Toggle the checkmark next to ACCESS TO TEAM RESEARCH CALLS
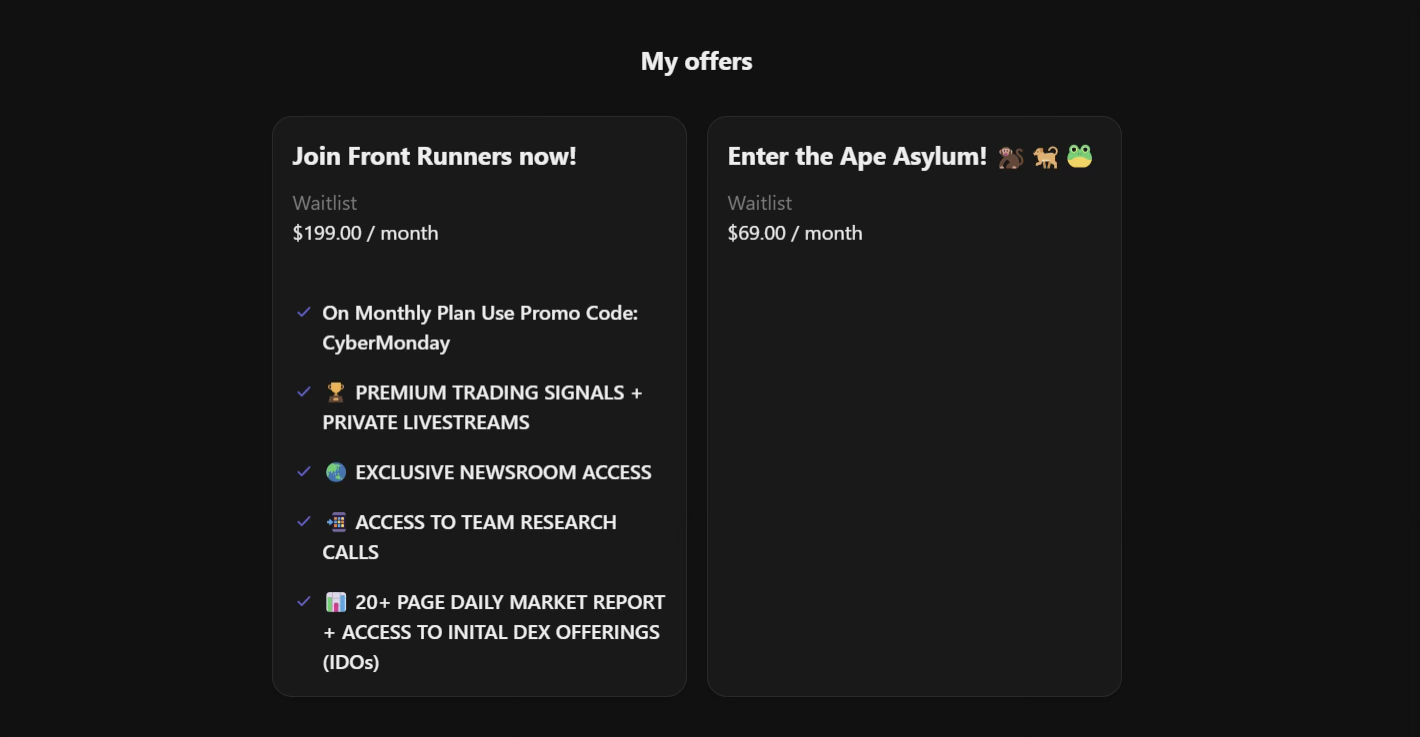Screen dimensions: 1420x737 pos(304,521)
